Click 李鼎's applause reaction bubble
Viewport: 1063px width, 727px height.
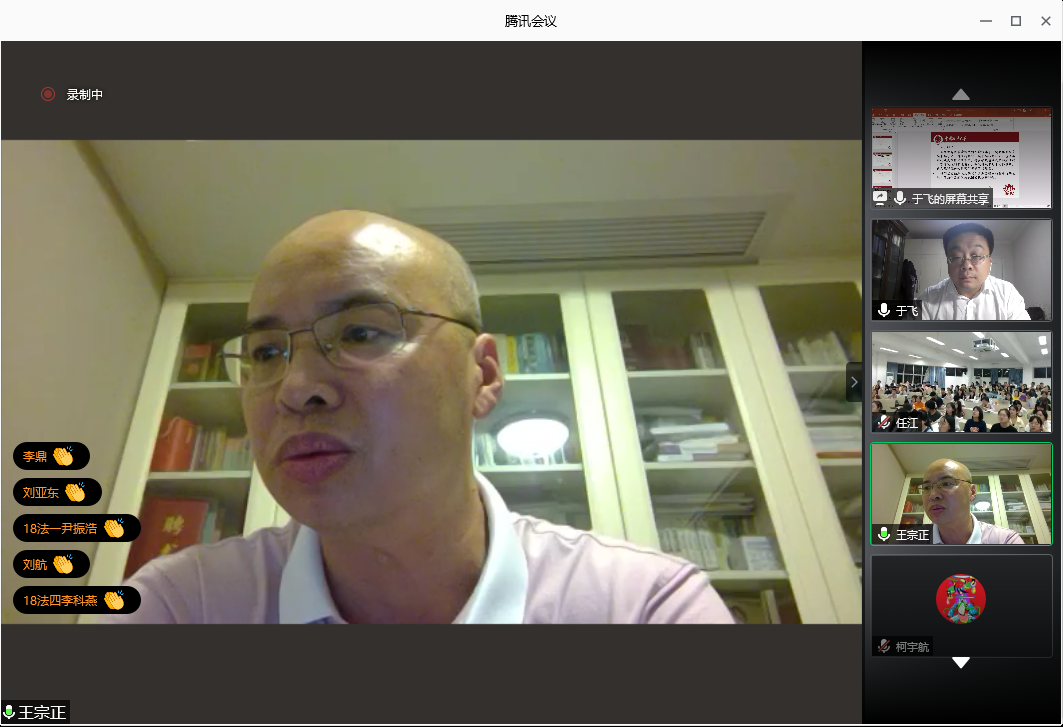[x=51, y=456]
